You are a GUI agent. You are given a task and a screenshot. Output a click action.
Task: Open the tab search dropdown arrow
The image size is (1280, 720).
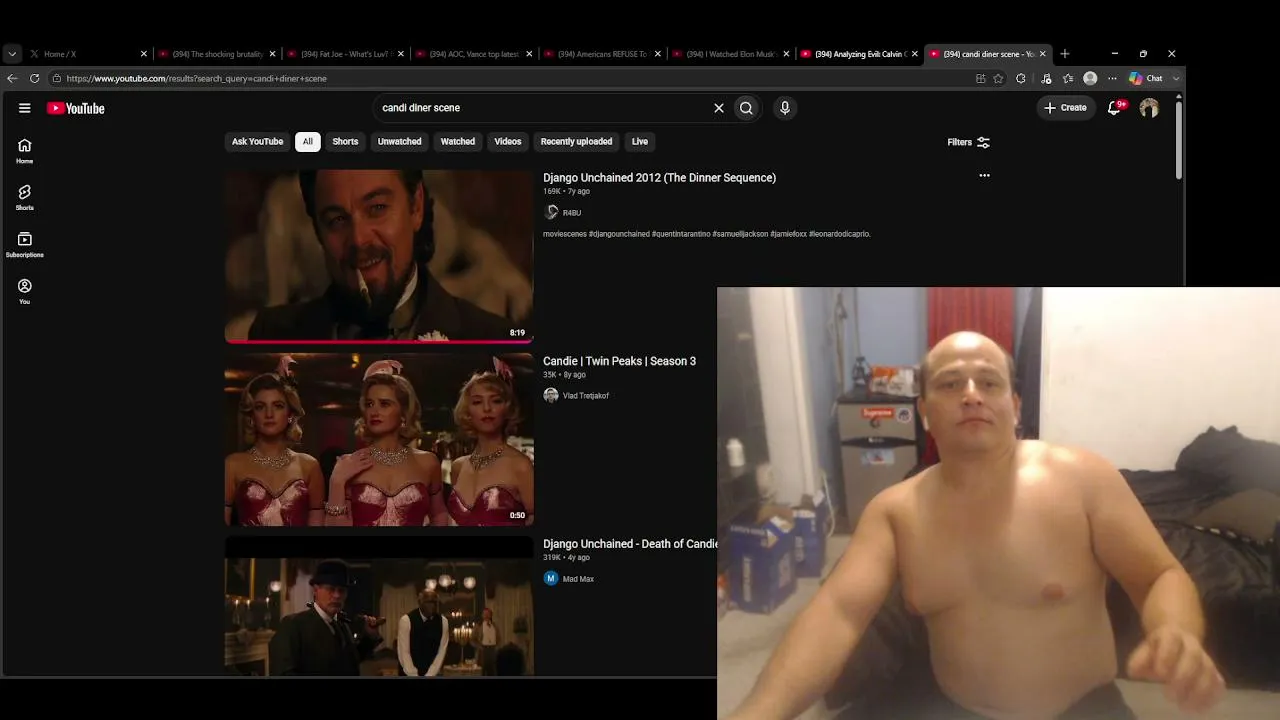coord(12,54)
